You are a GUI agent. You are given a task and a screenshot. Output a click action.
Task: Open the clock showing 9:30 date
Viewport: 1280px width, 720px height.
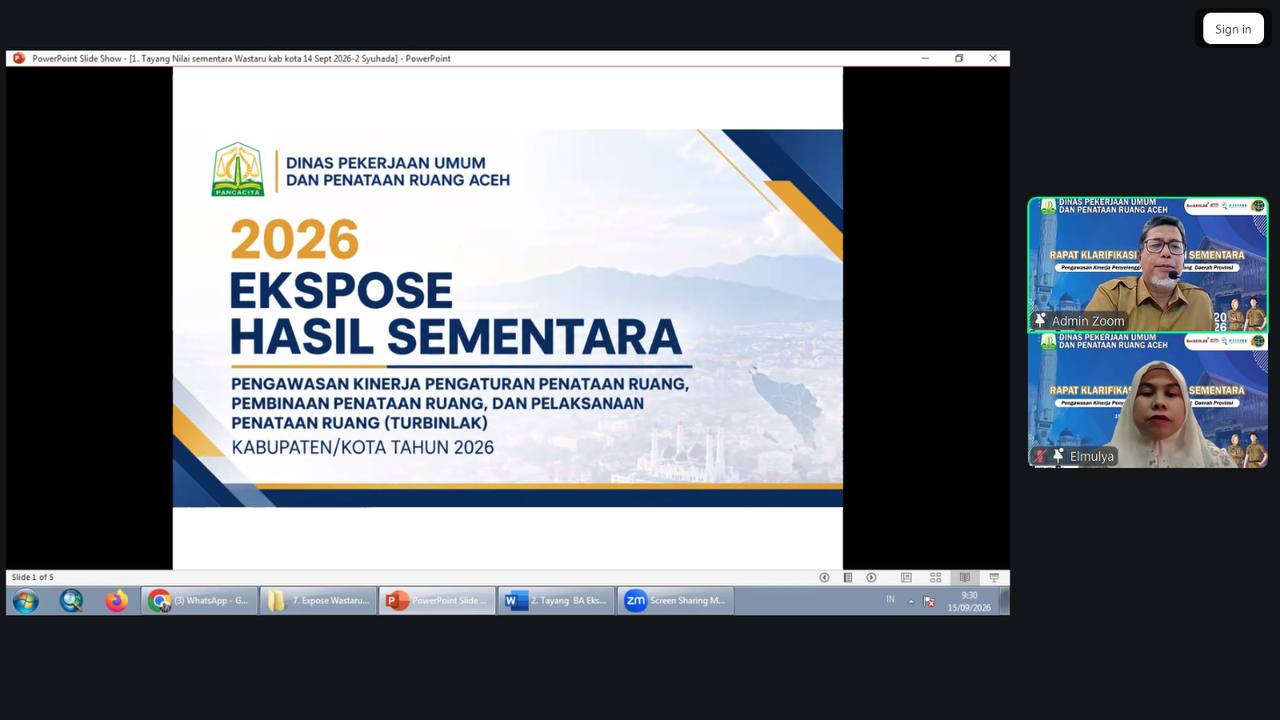tap(969, 601)
